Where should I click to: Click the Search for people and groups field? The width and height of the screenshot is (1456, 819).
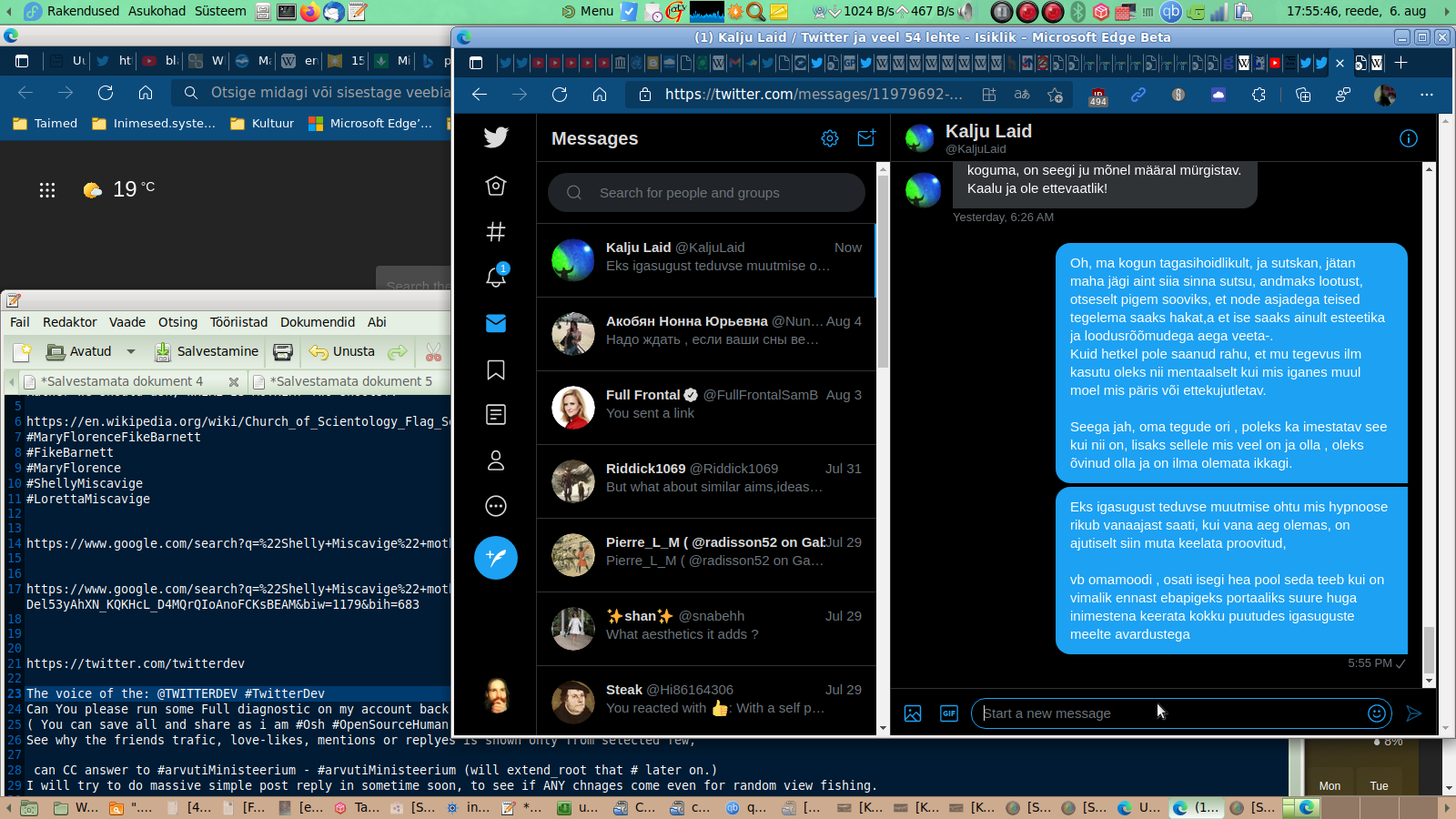pos(706,193)
